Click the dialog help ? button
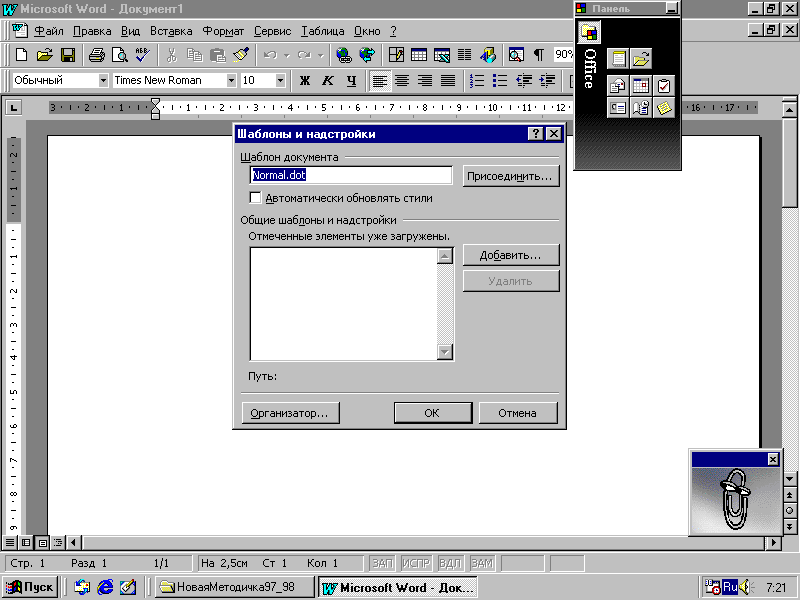Screen dimensions: 800x600 click(x=535, y=134)
